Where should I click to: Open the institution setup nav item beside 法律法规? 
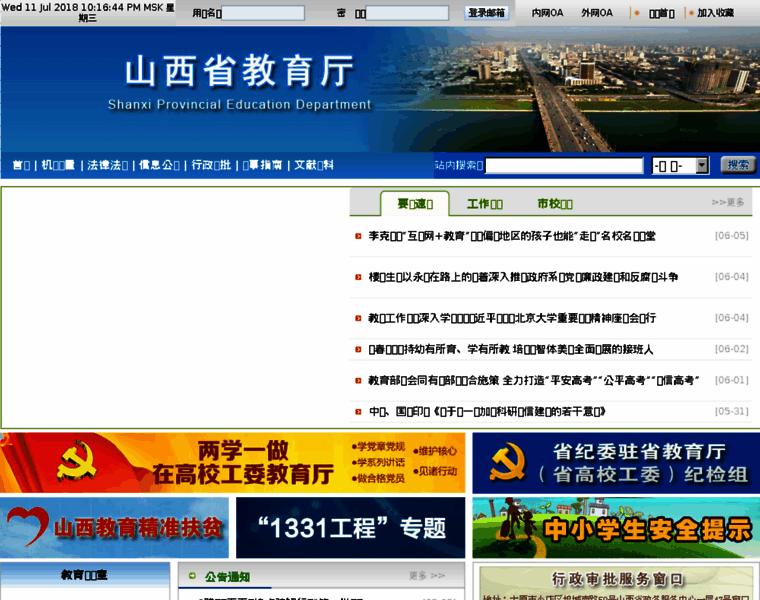coord(58,165)
